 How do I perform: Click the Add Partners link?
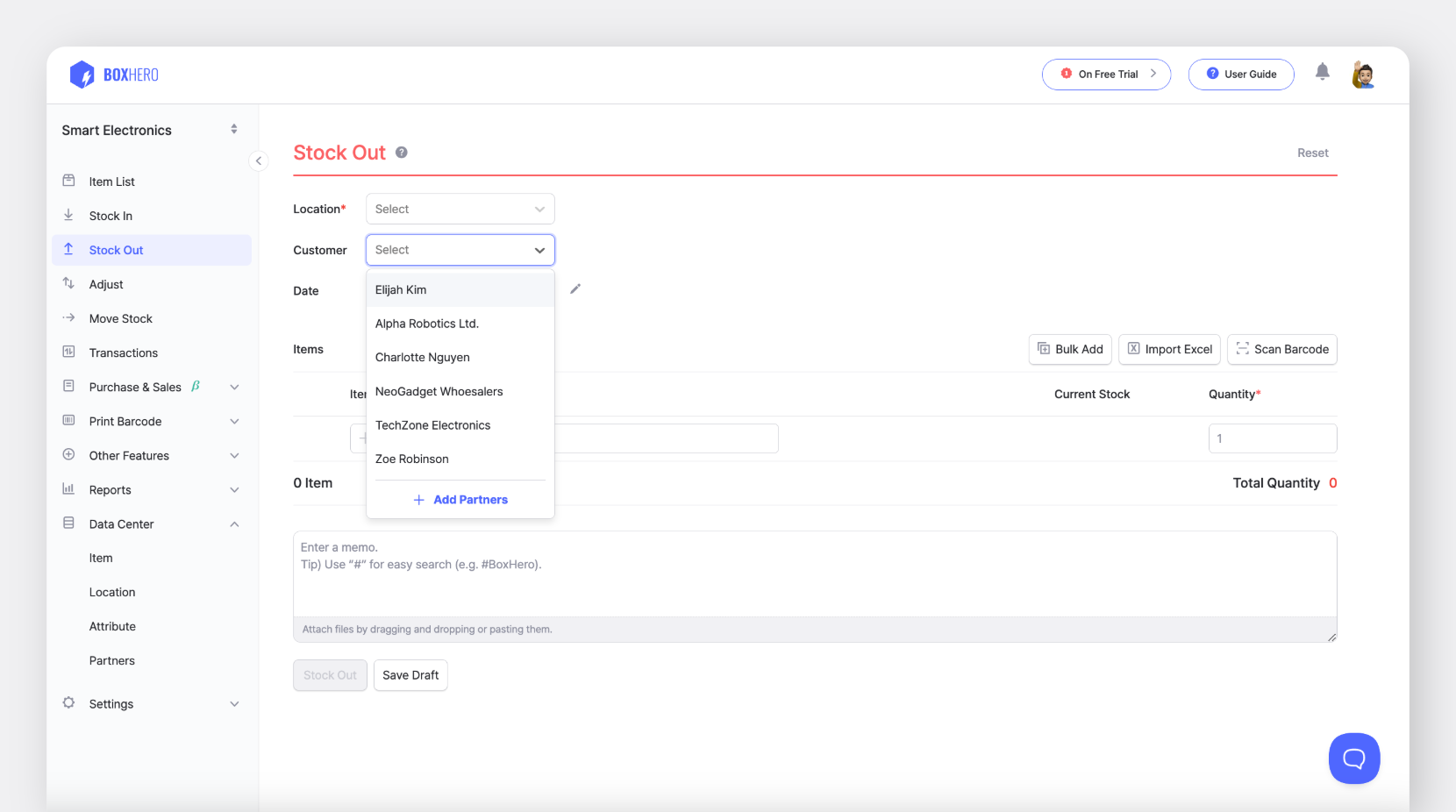pos(460,499)
